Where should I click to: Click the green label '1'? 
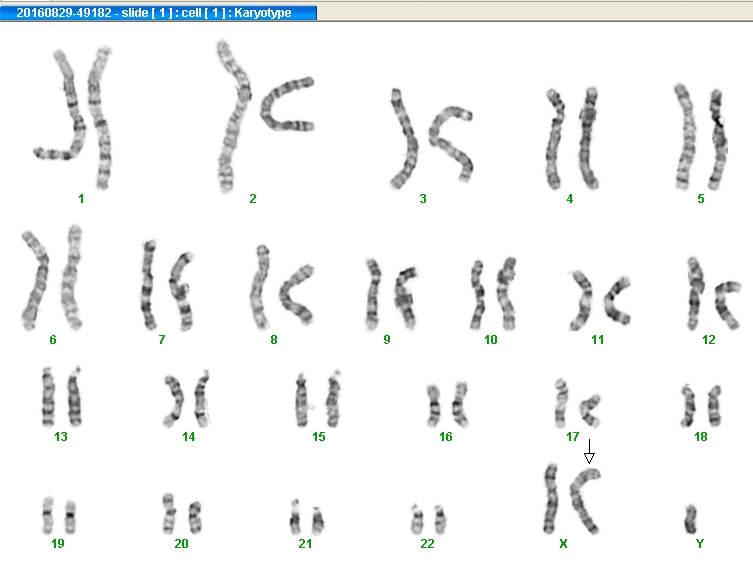pos(81,198)
